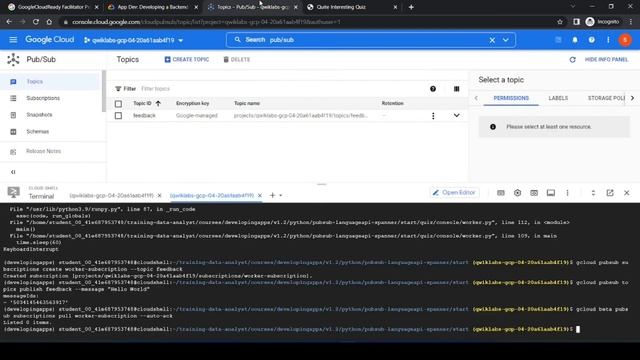Bookmark this page with the star
The image size is (640, 360).
[560, 22]
